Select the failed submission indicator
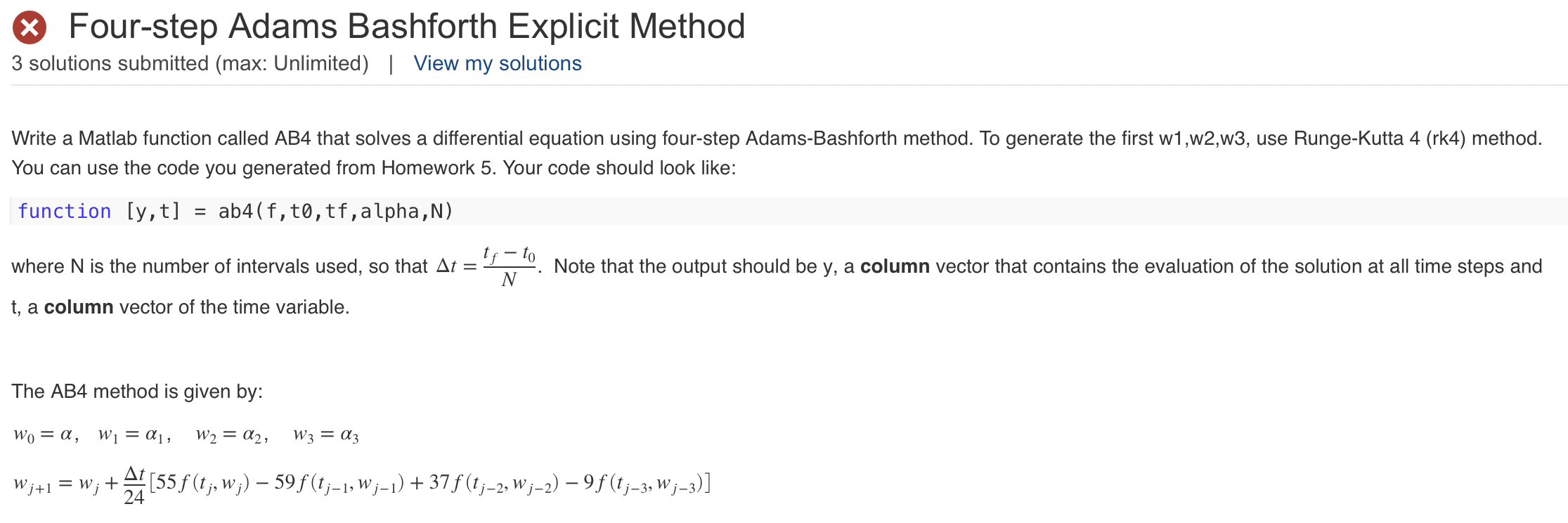Viewport: 1568px width, 523px height. [x=30, y=26]
